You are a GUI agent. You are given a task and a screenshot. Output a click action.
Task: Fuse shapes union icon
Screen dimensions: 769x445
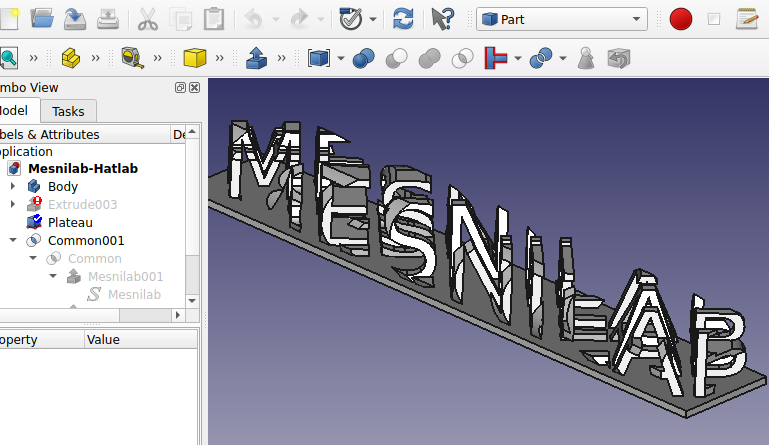pyautogui.click(x=429, y=58)
